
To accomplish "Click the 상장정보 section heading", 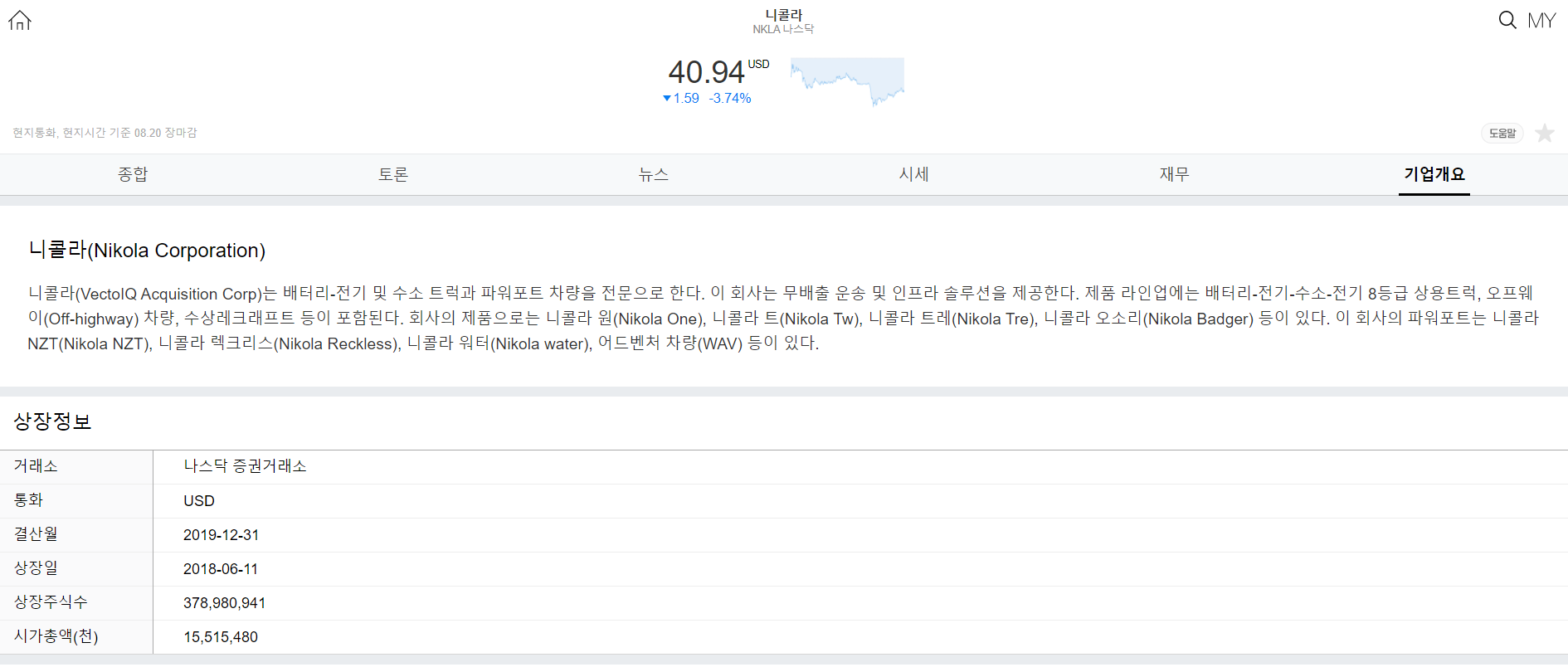I will 52,421.
